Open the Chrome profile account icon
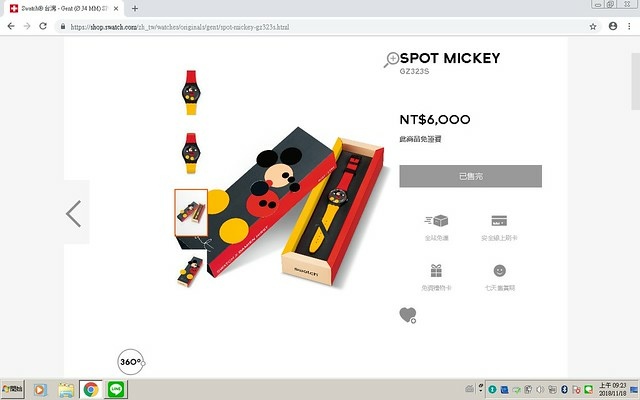Screen dimensions: 640x400 pyautogui.click(x=613, y=26)
